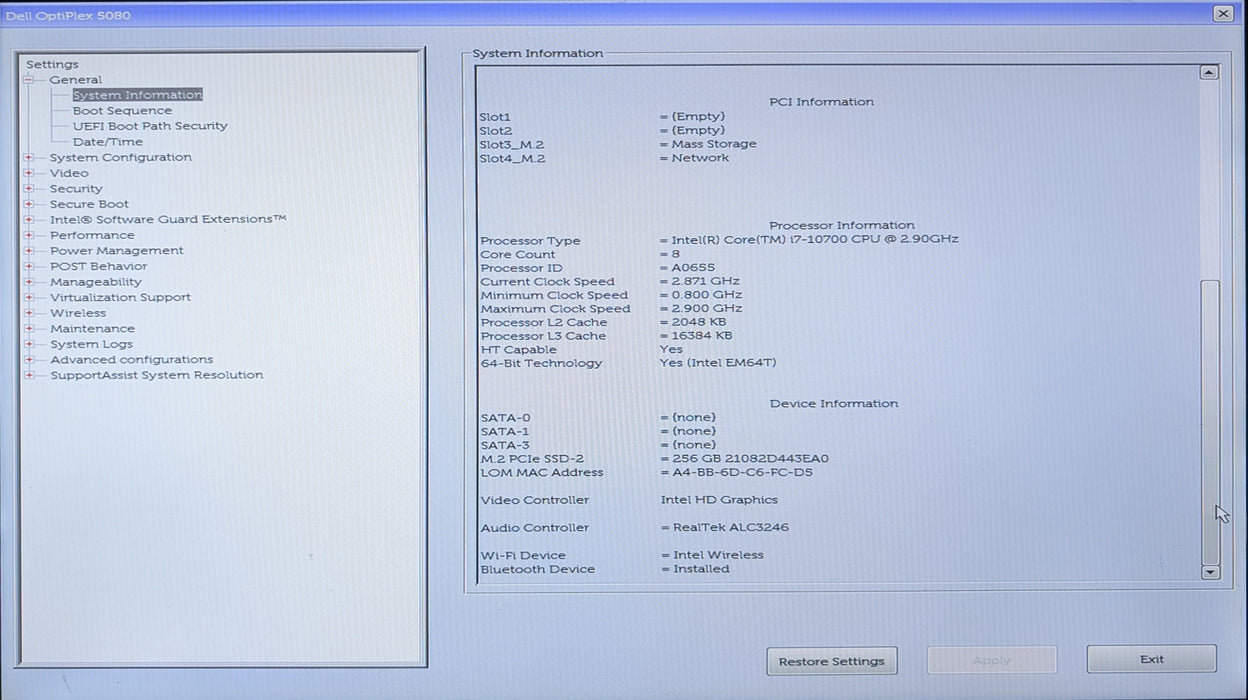This screenshot has height=700, width=1248.
Task: Expand the Manageability node
Action: pyautogui.click(x=29, y=282)
